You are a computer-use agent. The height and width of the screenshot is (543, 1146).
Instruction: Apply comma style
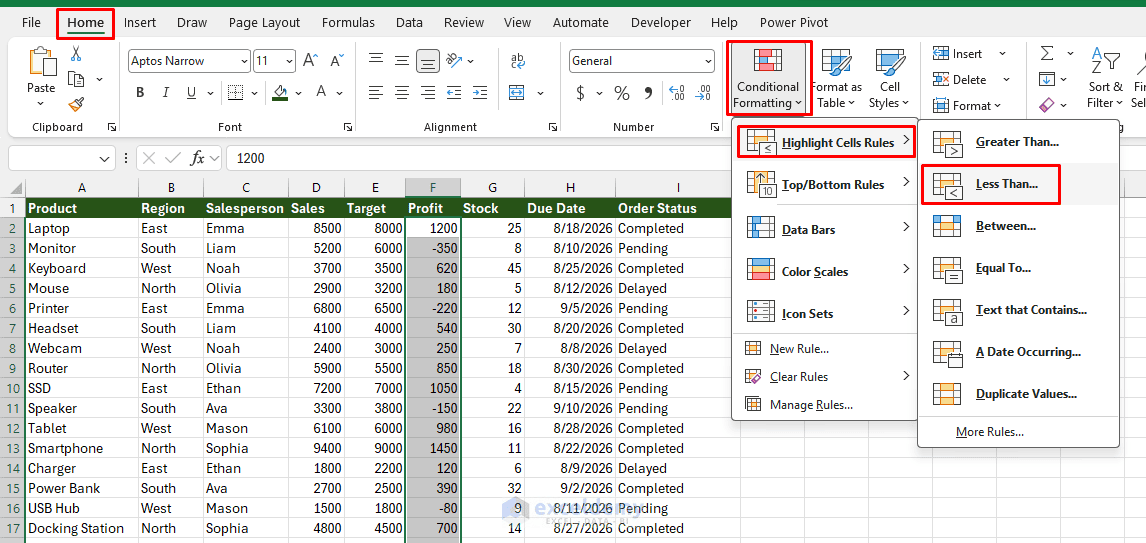[648, 93]
